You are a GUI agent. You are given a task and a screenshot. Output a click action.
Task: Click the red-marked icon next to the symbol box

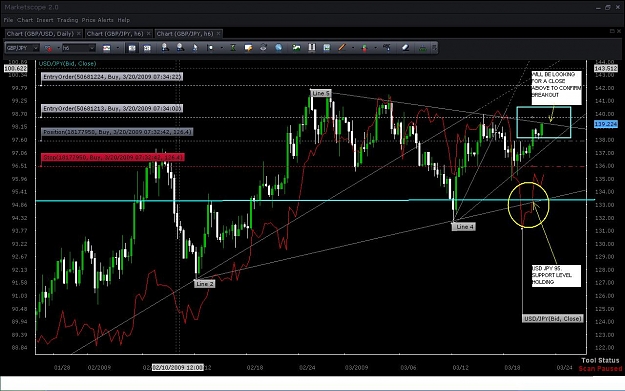48,48
